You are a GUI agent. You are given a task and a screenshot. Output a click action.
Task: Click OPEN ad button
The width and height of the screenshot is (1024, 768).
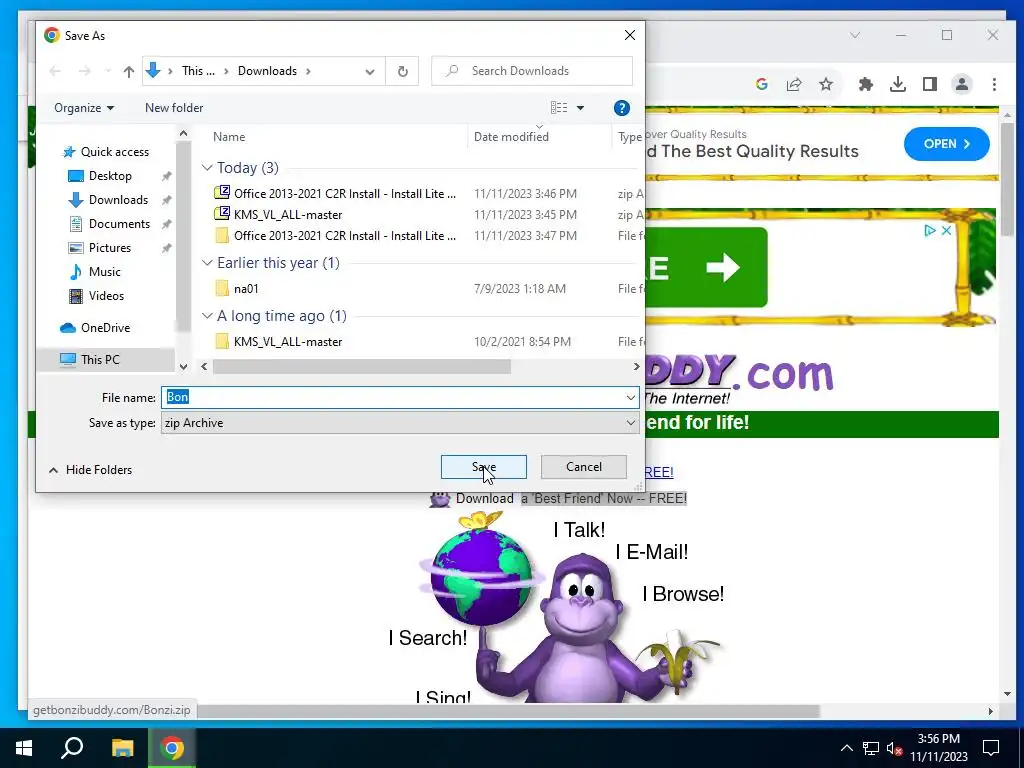point(946,144)
